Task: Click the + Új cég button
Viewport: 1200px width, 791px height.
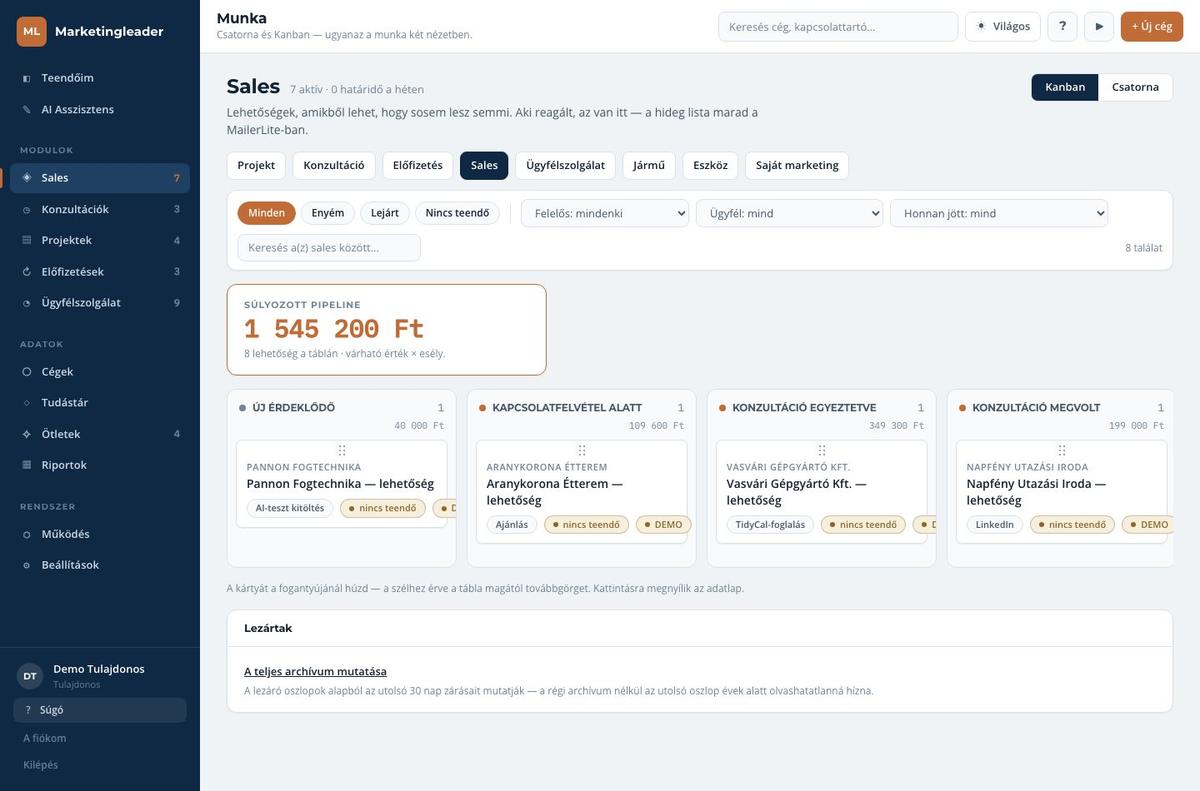Action: click(1152, 26)
